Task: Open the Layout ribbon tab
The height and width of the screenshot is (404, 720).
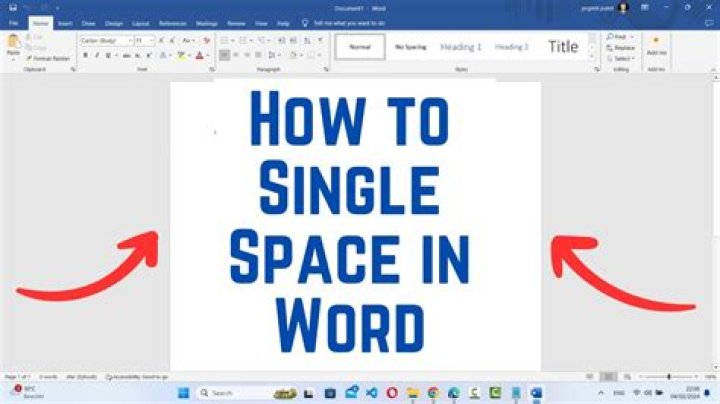Action: coord(141,22)
